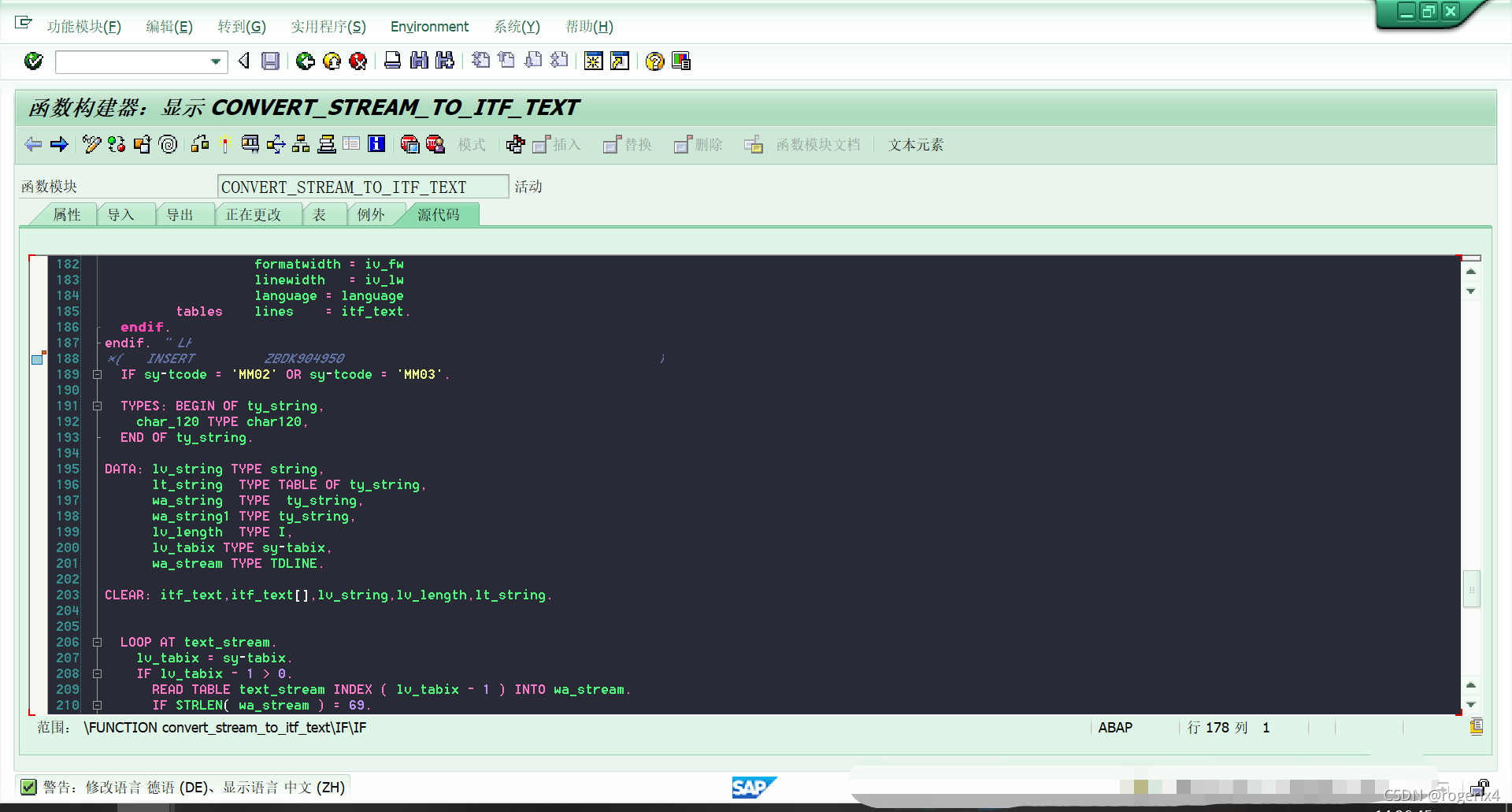The height and width of the screenshot is (812, 1512).
Task: Collapse the command field with triangle icon
Action: pyautogui.click(x=244, y=61)
